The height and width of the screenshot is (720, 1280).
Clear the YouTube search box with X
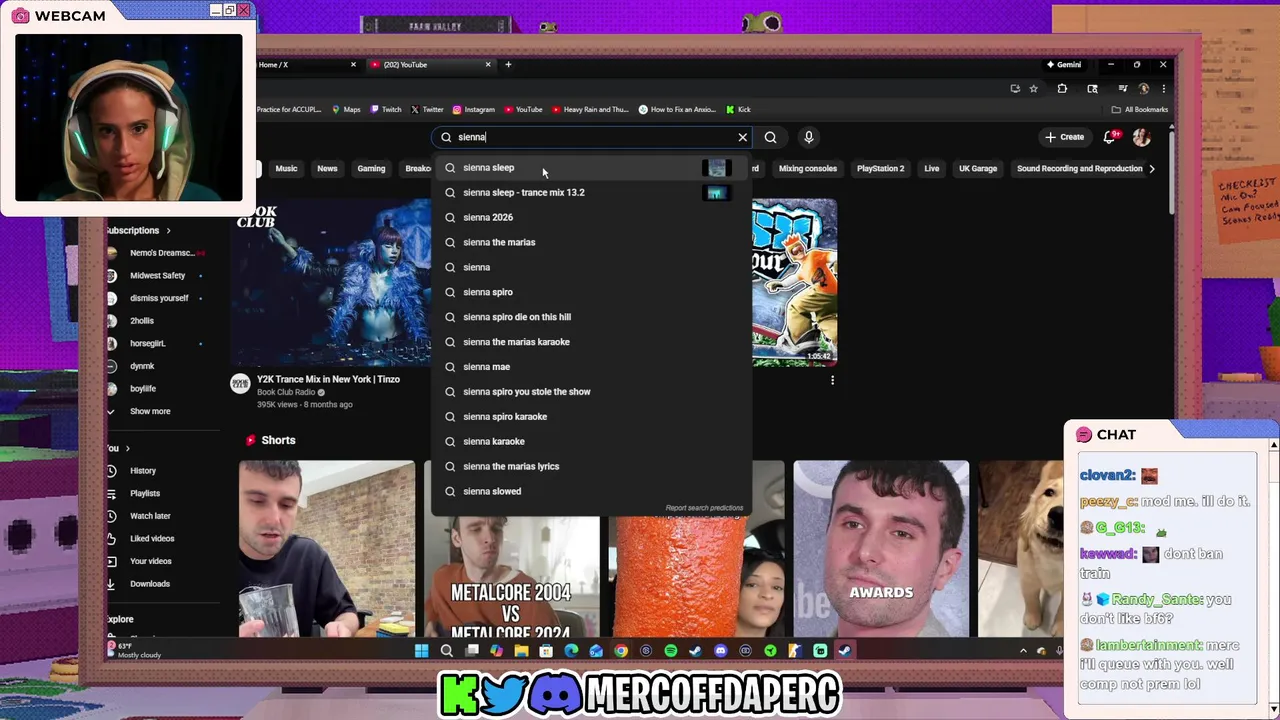point(742,137)
